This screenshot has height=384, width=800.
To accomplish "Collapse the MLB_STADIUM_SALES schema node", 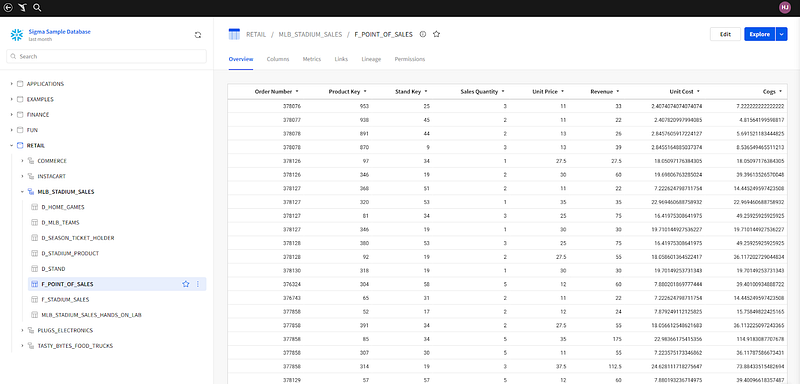I will click(22, 192).
